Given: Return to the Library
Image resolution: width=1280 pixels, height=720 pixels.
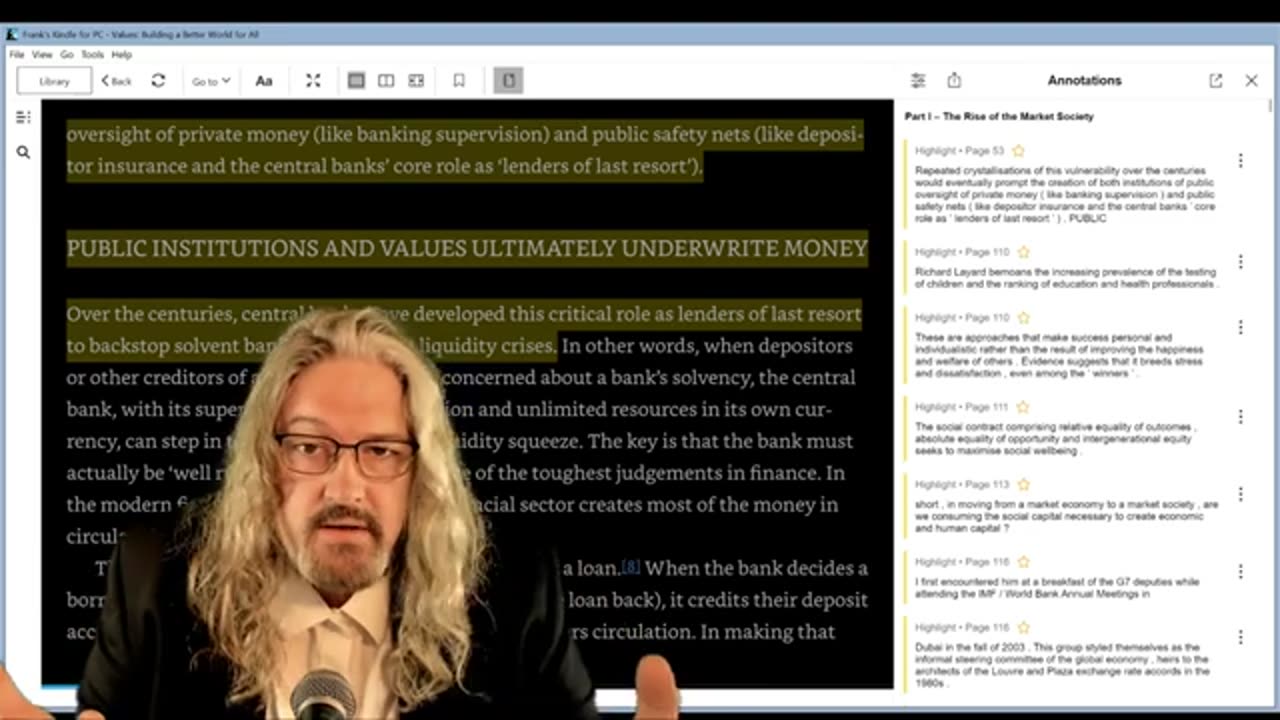Looking at the screenshot, I should 54,81.
